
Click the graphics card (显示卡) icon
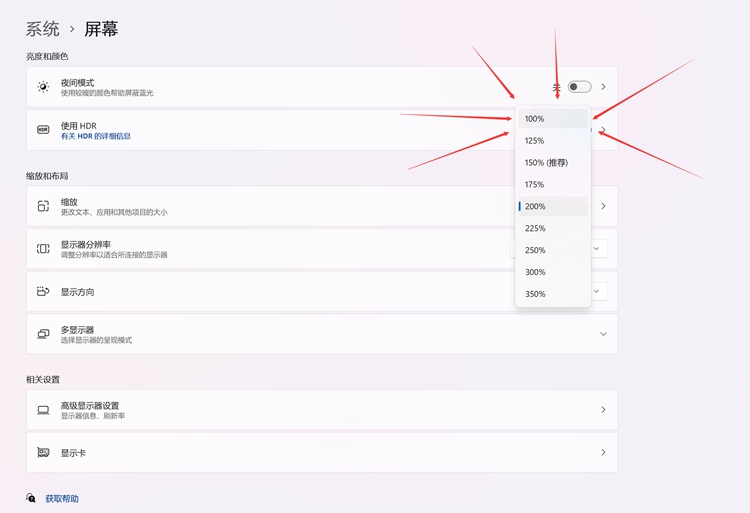(x=43, y=453)
